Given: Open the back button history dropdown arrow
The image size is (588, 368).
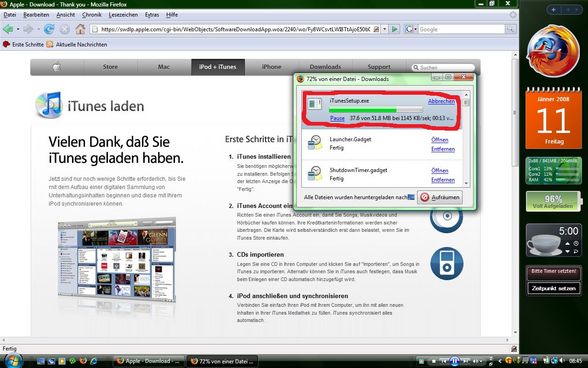Looking at the screenshot, I should click(x=18, y=29).
